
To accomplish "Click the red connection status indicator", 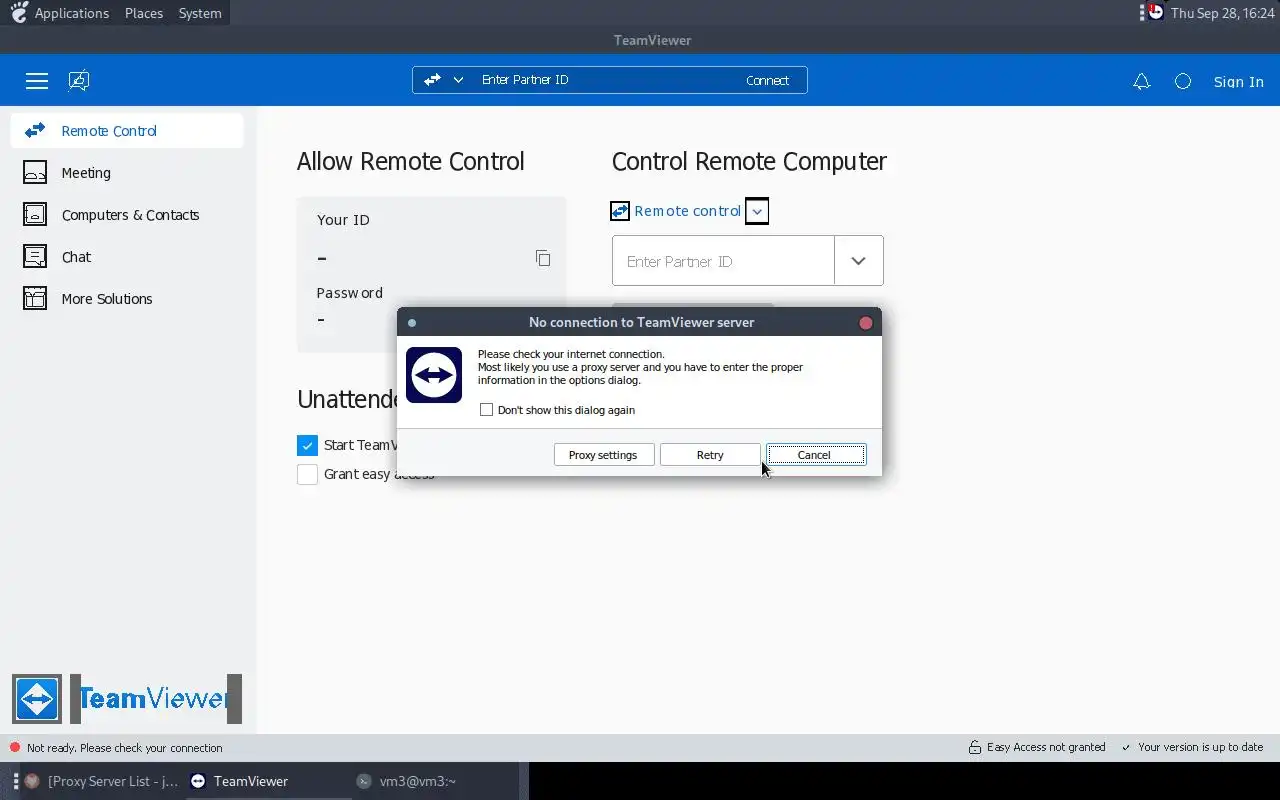I will [15, 748].
